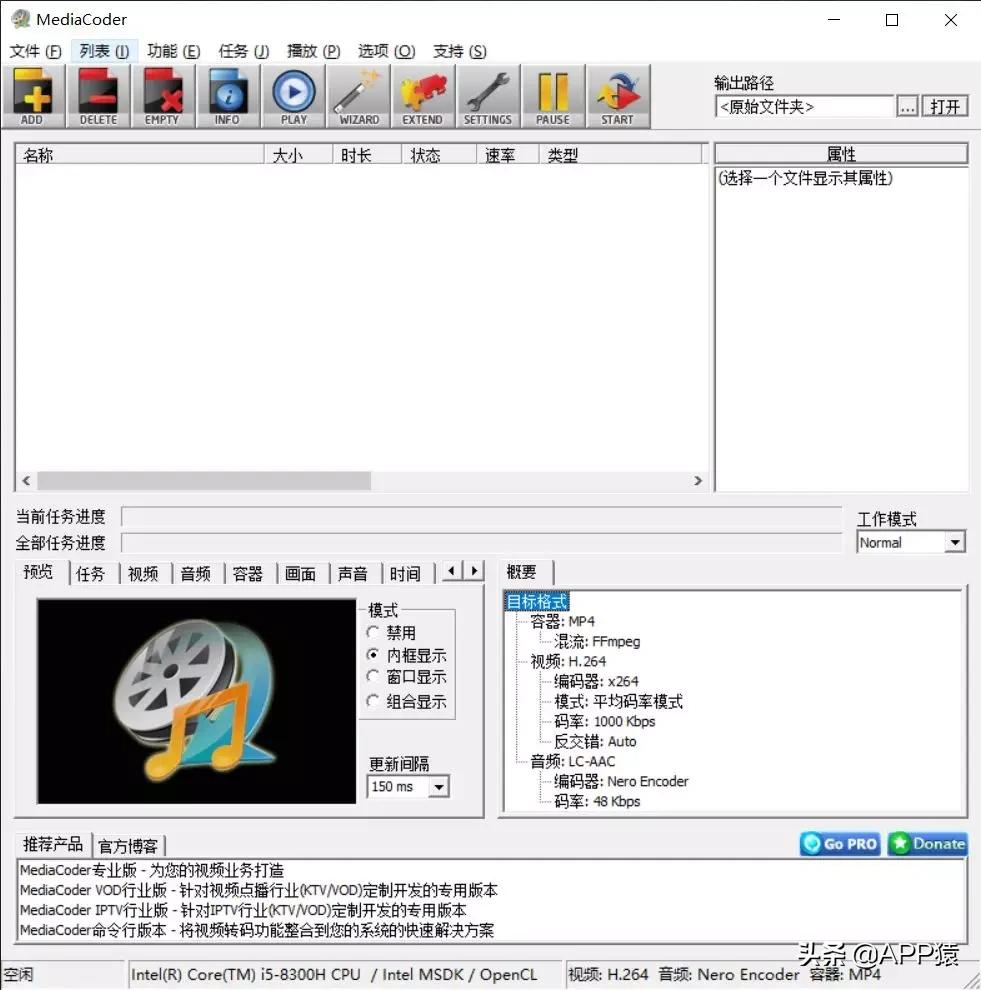
Task: Launch the WIZARD toolbar icon
Action: (x=359, y=97)
